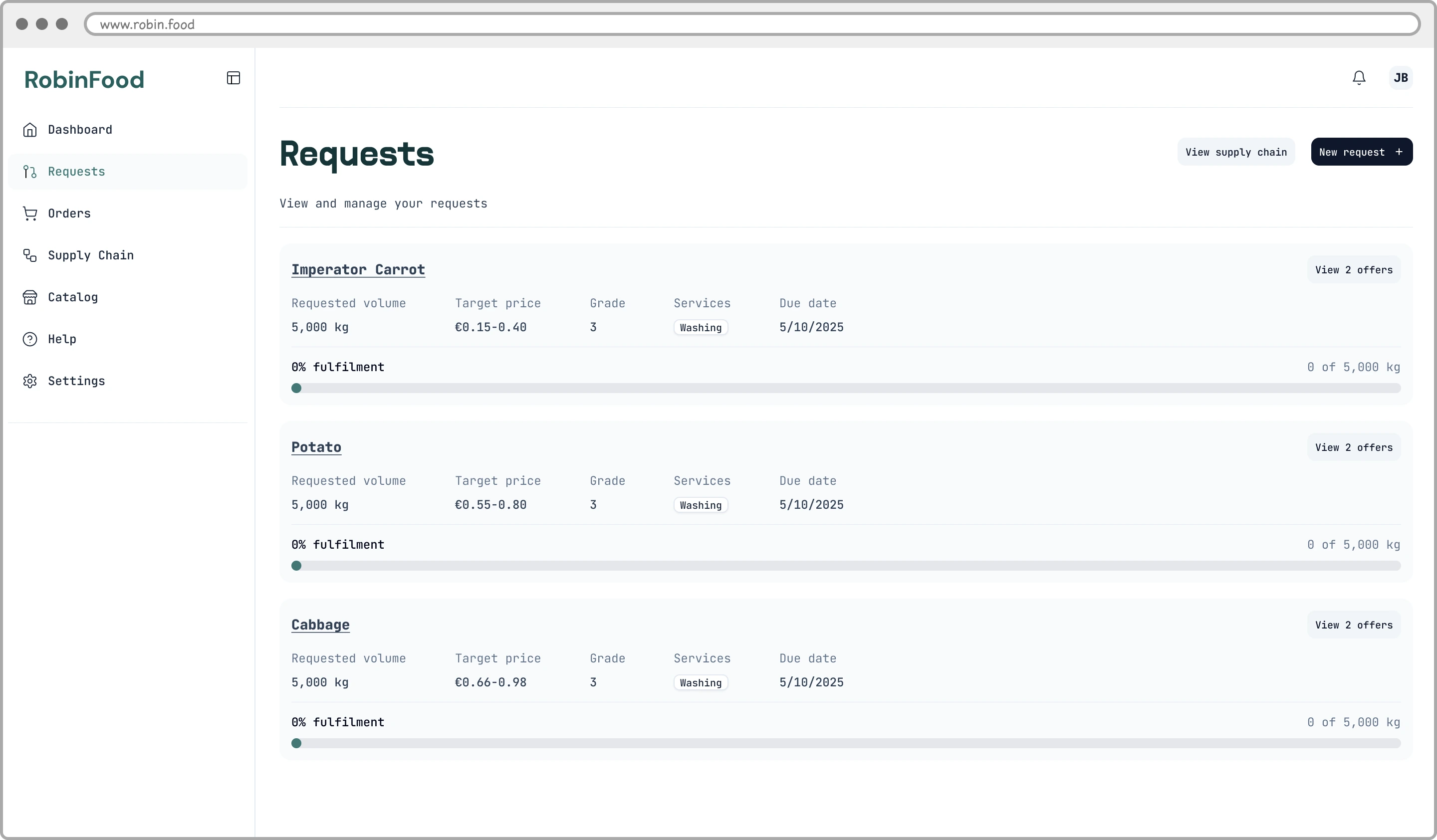The image size is (1437, 840).
Task: Click the Washing tag on Cabbage
Action: click(x=700, y=683)
